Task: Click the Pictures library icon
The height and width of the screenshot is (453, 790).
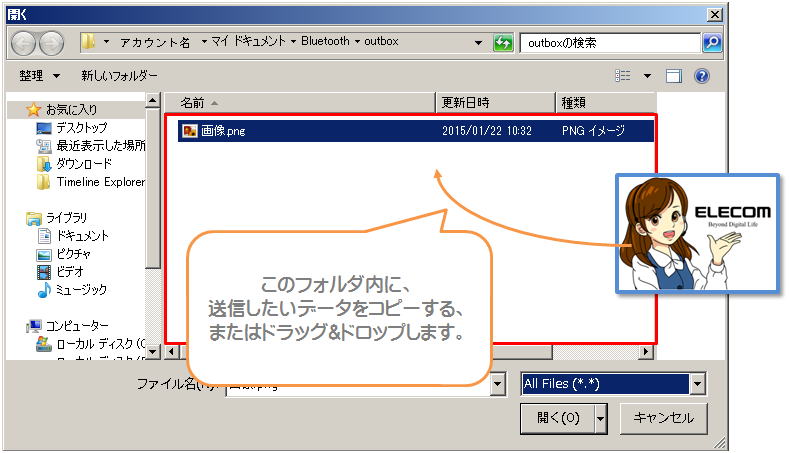Action: pos(44,254)
